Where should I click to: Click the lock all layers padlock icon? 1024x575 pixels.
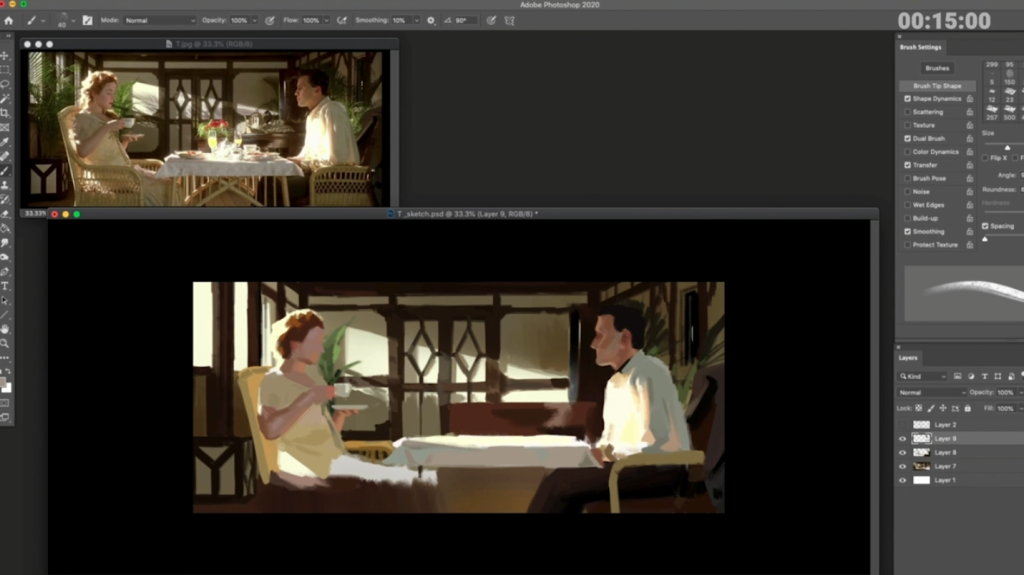(968, 408)
